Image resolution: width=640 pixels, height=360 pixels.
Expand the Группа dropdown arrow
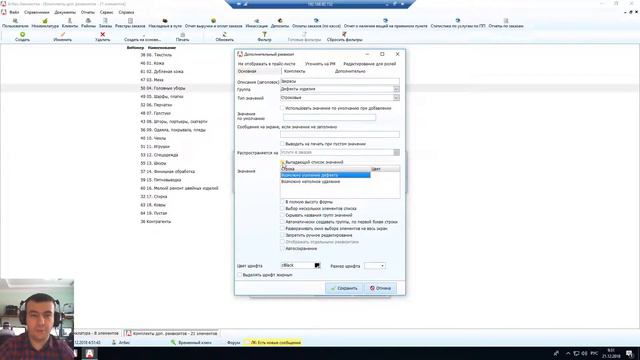pyautogui.click(x=396, y=89)
